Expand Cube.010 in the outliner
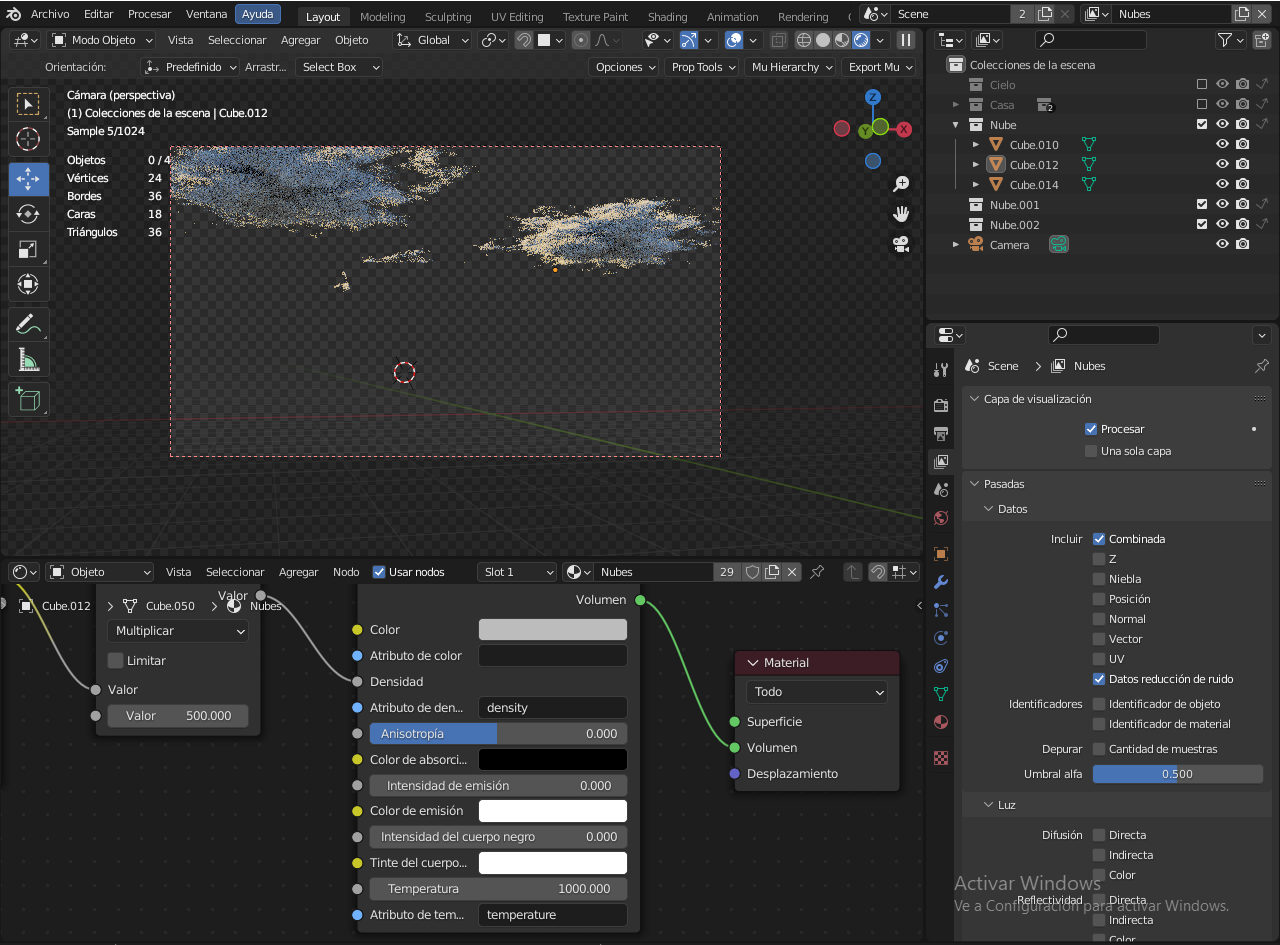The height and width of the screenshot is (945, 1280). pyautogui.click(x=976, y=145)
